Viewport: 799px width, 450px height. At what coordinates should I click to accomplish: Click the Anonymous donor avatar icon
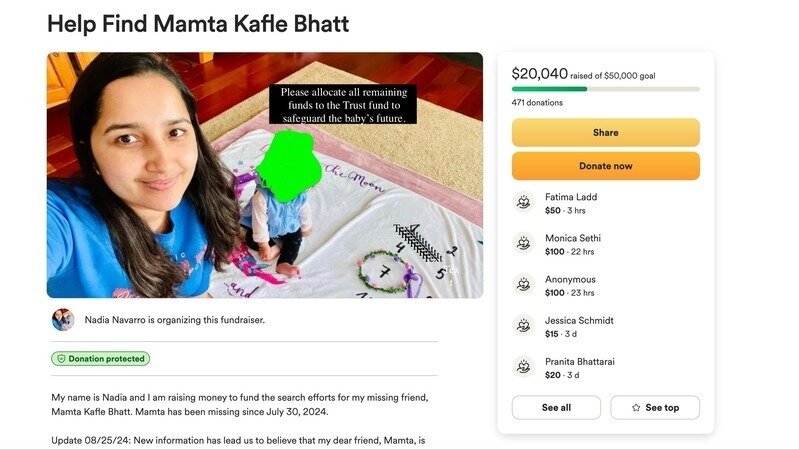coord(523,284)
